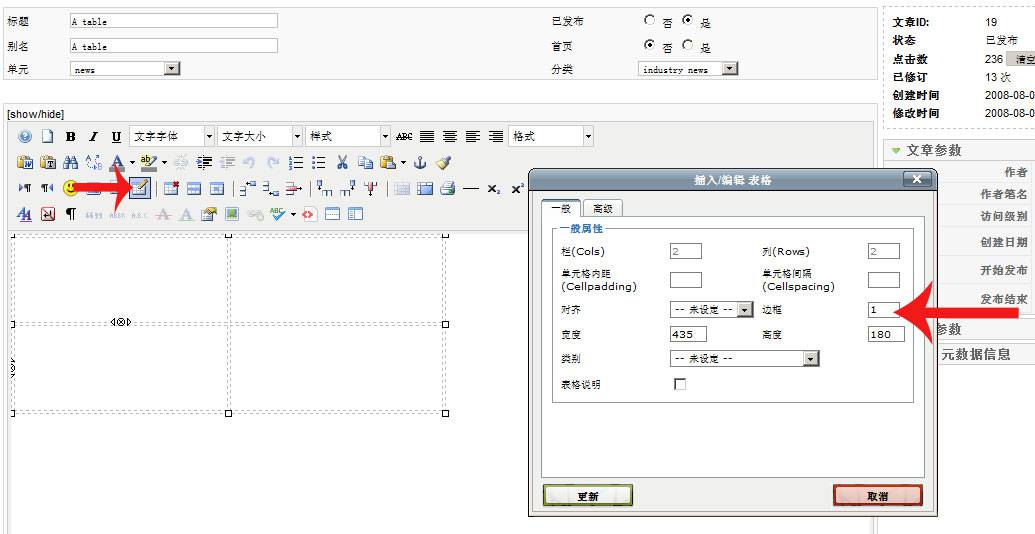This screenshot has height=534, width=1035.
Task: Open 文字大小 font size dropdown
Action: (x=260, y=137)
